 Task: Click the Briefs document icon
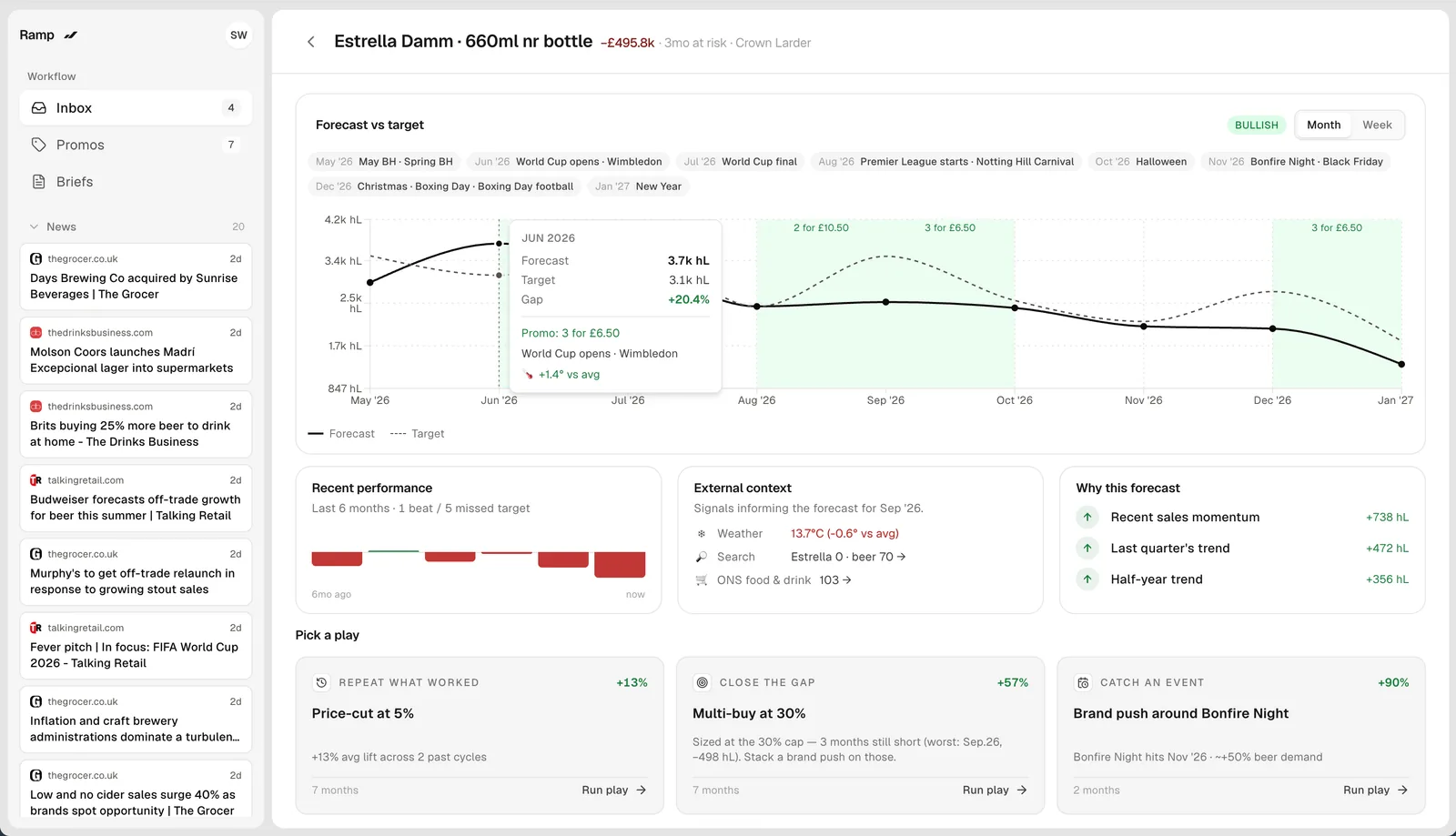click(39, 182)
